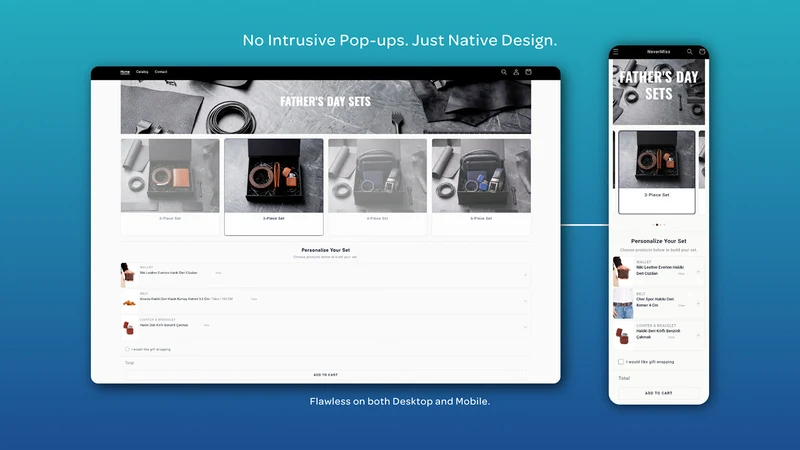Open the Contact menu item
Image resolution: width=800 pixels, height=450 pixels.
click(161, 72)
